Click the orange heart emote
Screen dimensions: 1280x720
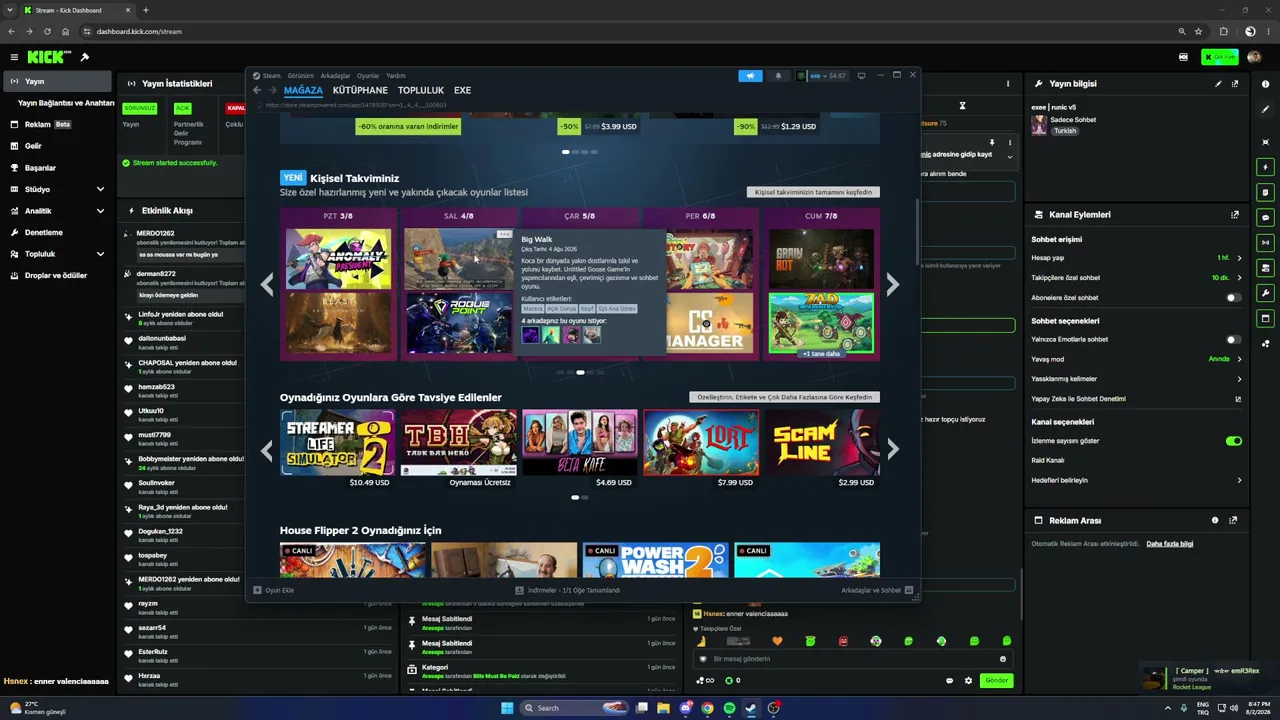tap(777, 641)
